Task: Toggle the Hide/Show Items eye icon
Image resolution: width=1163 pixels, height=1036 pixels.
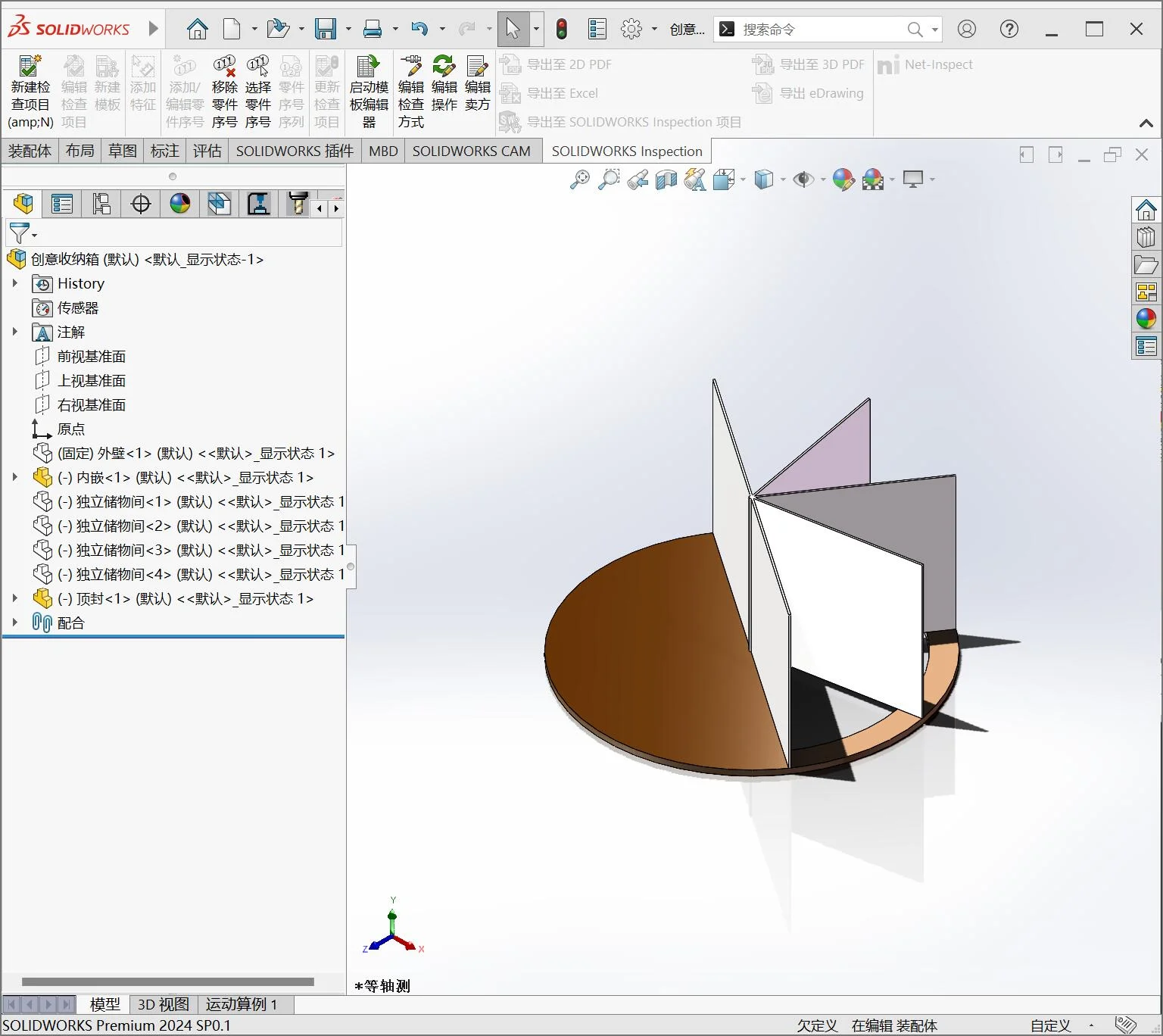Action: click(803, 179)
